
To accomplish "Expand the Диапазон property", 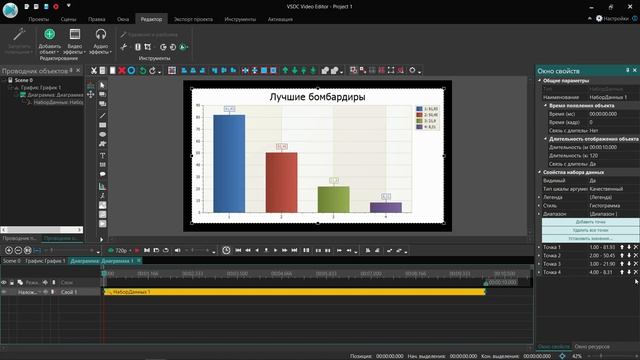I will (x=539, y=214).
